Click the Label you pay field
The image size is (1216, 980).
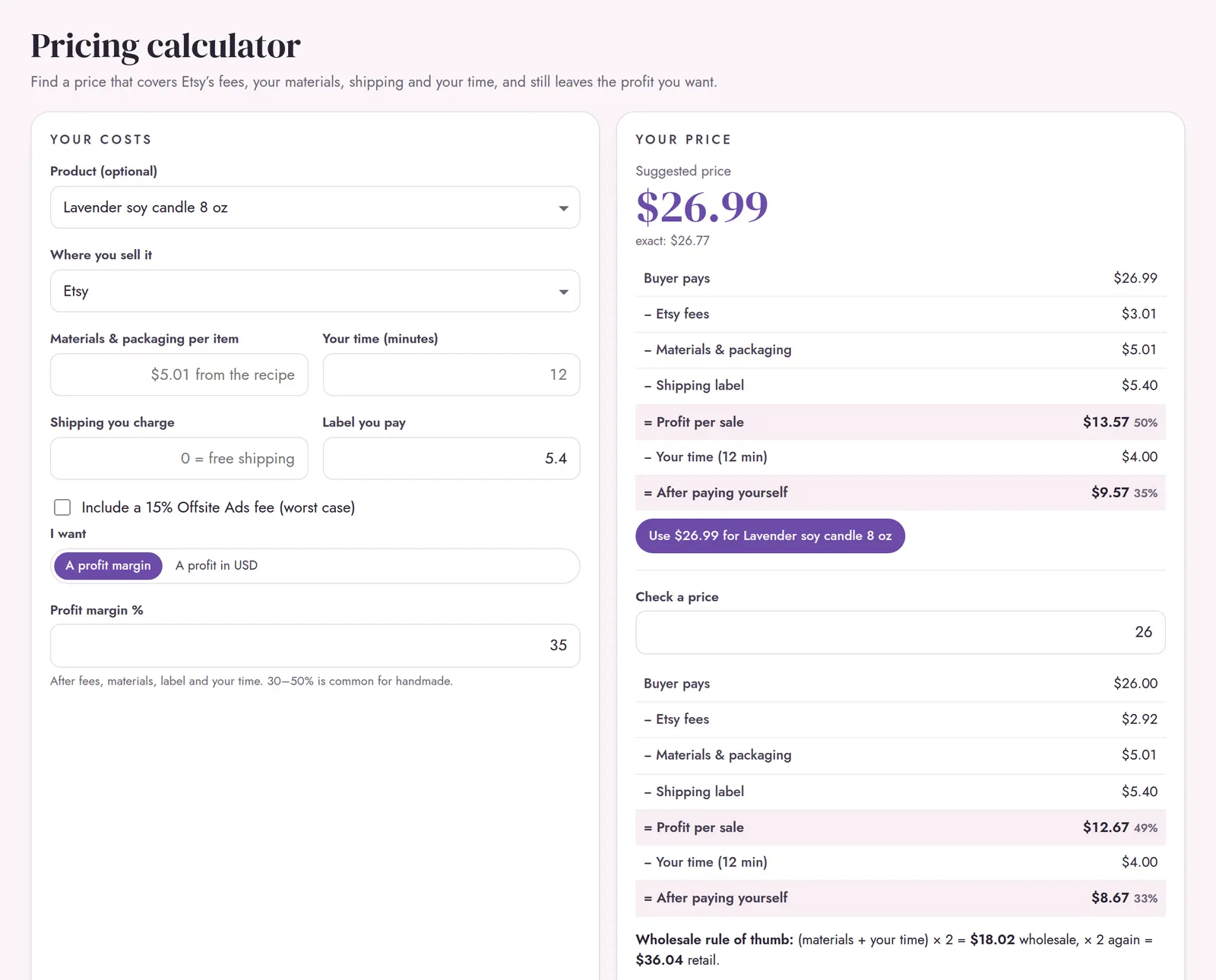click(451, 458)
